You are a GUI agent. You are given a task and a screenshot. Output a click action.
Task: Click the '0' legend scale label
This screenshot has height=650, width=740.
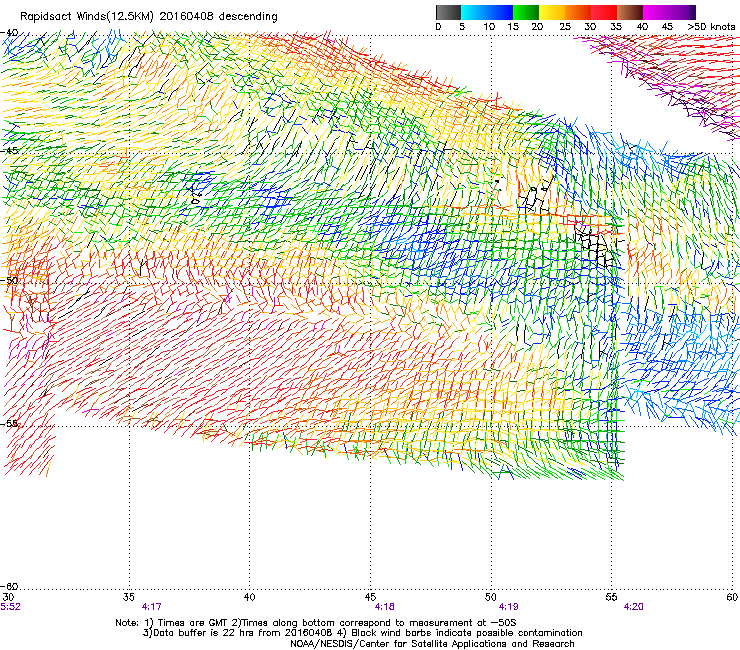(x=438, y=27)
